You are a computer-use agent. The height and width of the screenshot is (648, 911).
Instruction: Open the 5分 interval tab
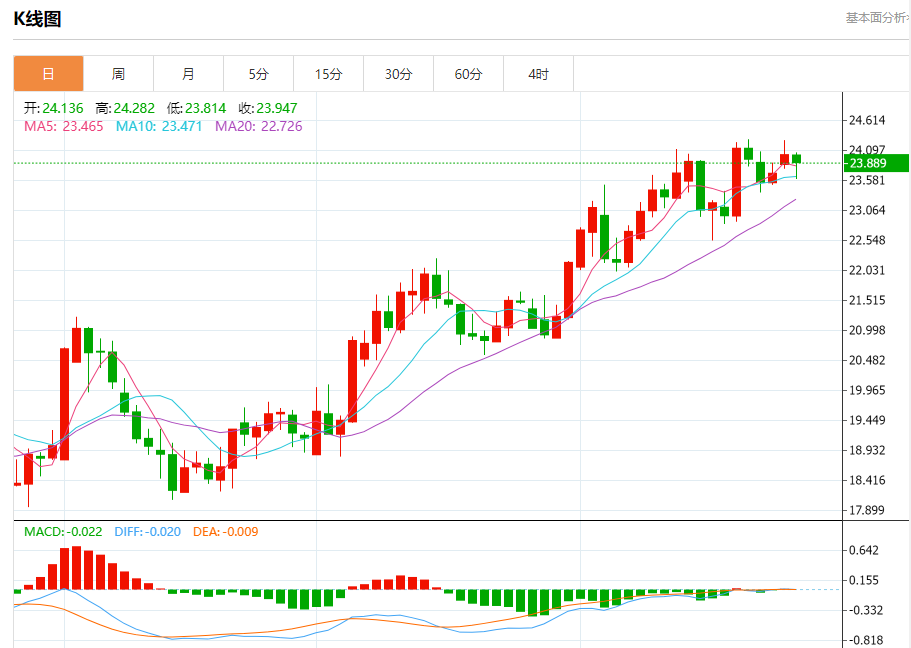point(259,74)
